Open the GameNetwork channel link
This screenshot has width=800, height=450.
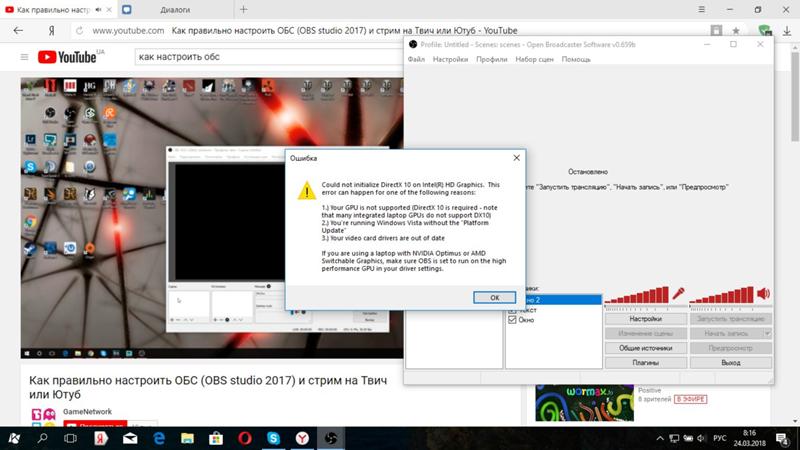(87, 411)
